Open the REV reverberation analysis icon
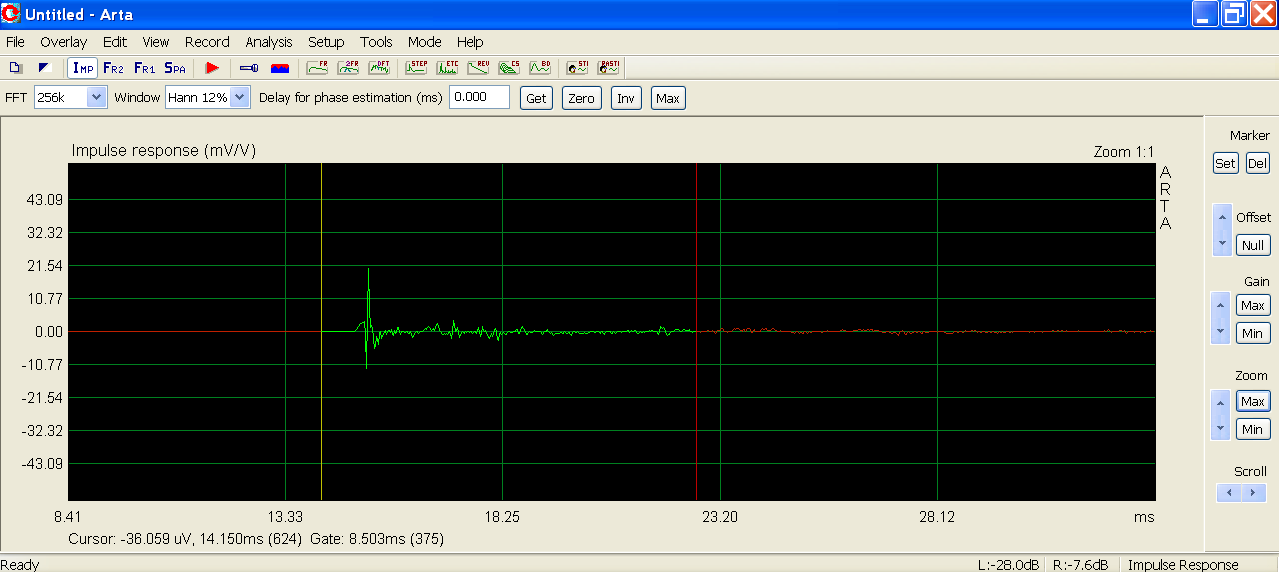Screen dimensions: 1279x572 (478, 68)
